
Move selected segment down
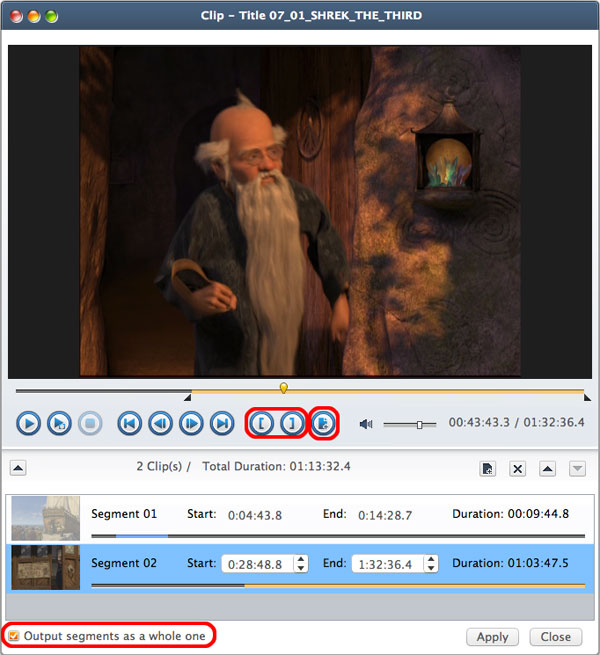point(577,469)
